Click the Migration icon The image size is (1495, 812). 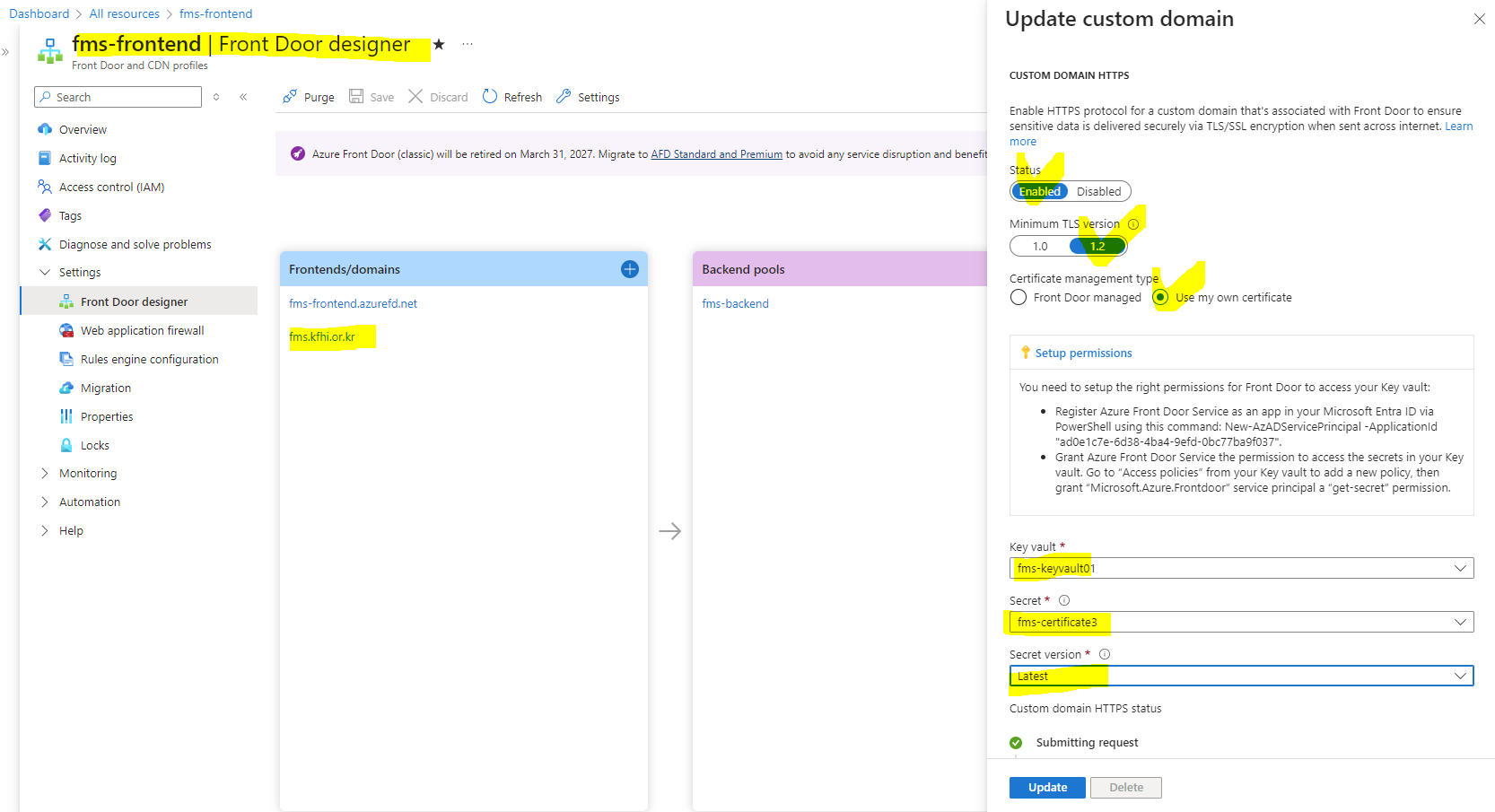point(66,388)
